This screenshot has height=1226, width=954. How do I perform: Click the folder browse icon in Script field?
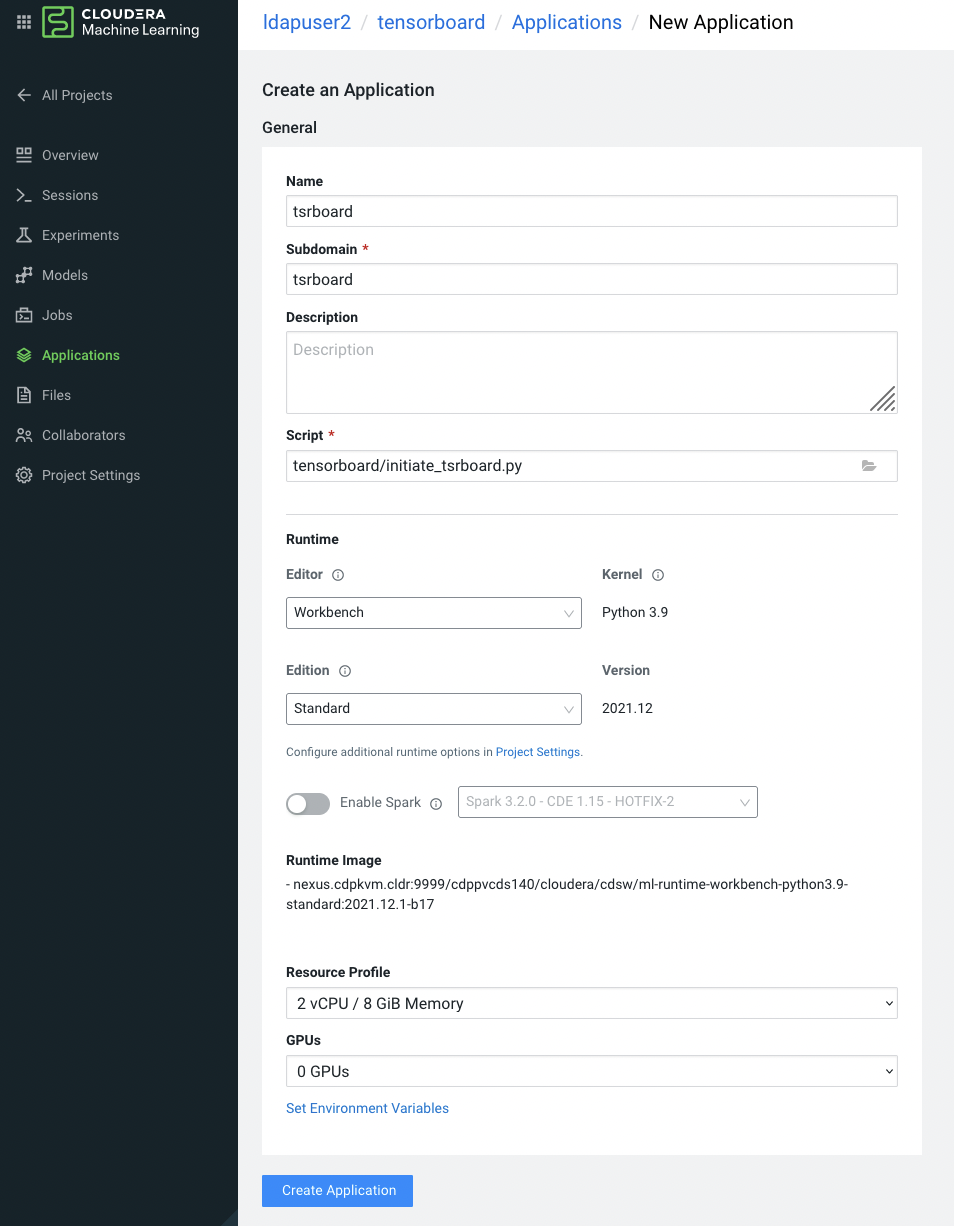[869, 466]
